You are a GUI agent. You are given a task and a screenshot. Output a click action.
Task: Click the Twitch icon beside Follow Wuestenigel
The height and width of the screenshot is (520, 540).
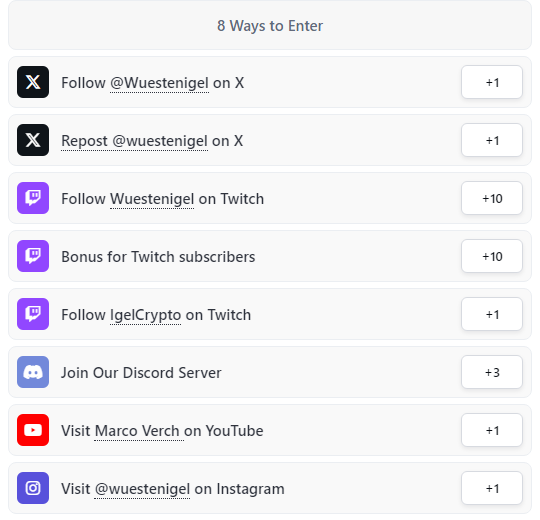point(33,198)
